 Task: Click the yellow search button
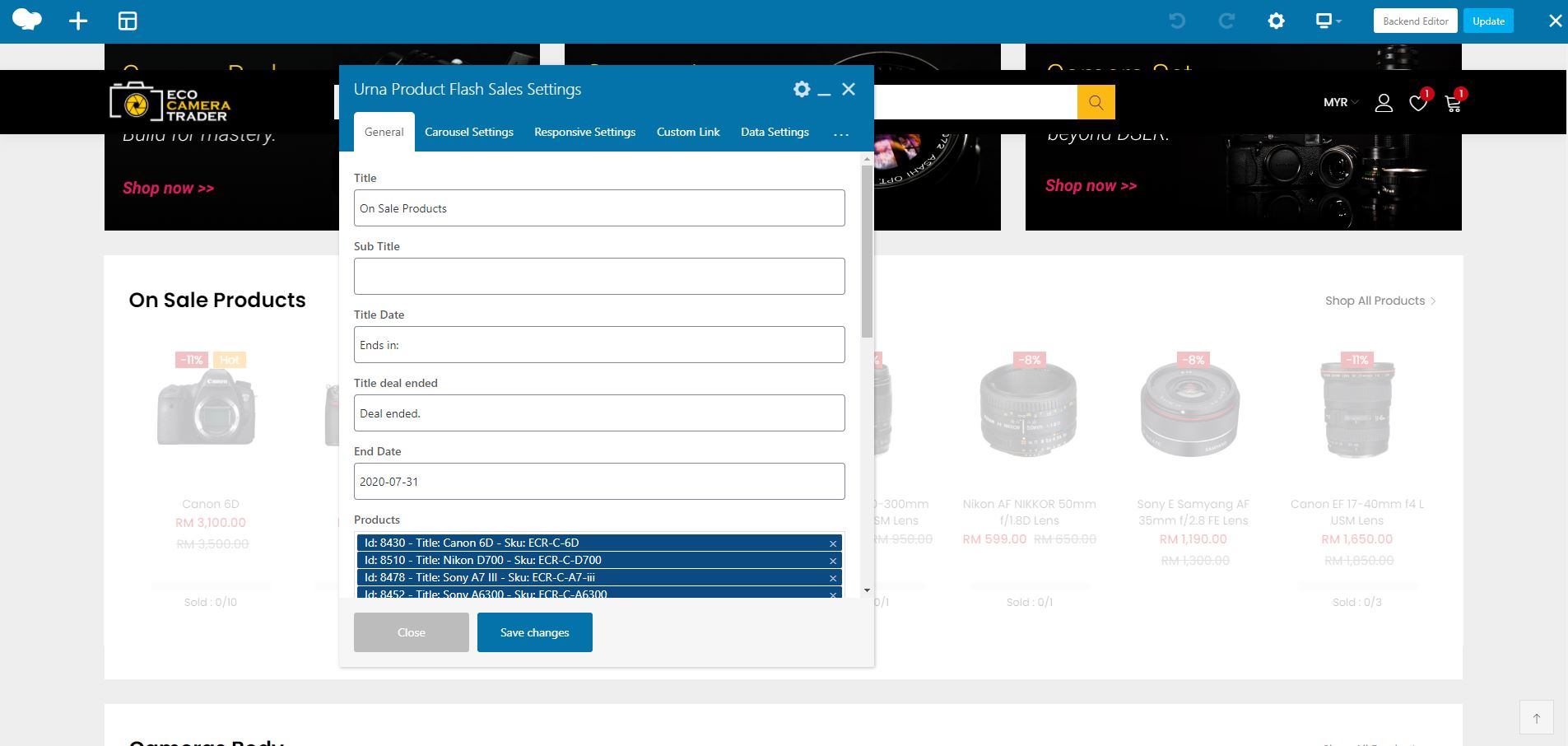[1096, 103]
